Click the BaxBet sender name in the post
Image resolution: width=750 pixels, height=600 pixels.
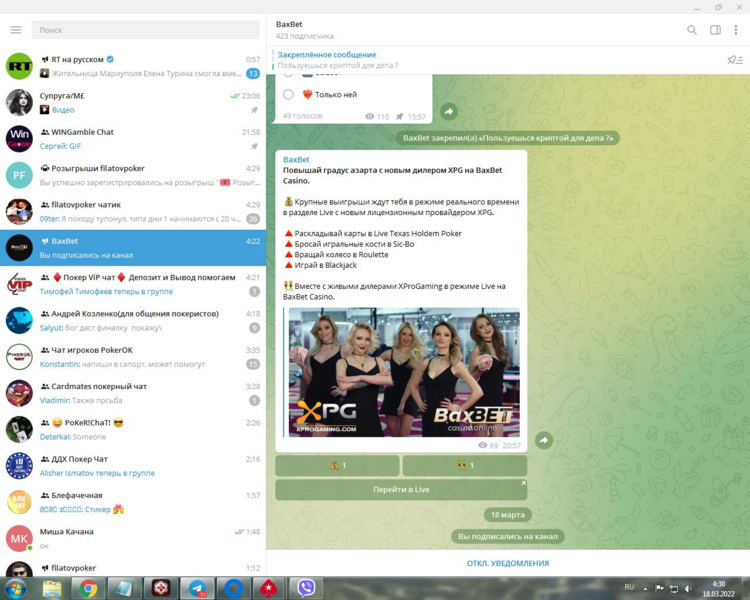[296, 159]
